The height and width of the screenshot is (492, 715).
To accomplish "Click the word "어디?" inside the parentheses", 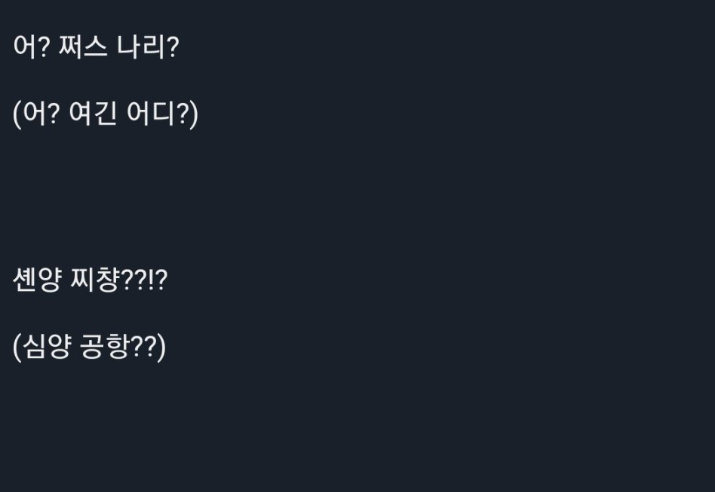I will pyautogui.click(x=157, y=113).
